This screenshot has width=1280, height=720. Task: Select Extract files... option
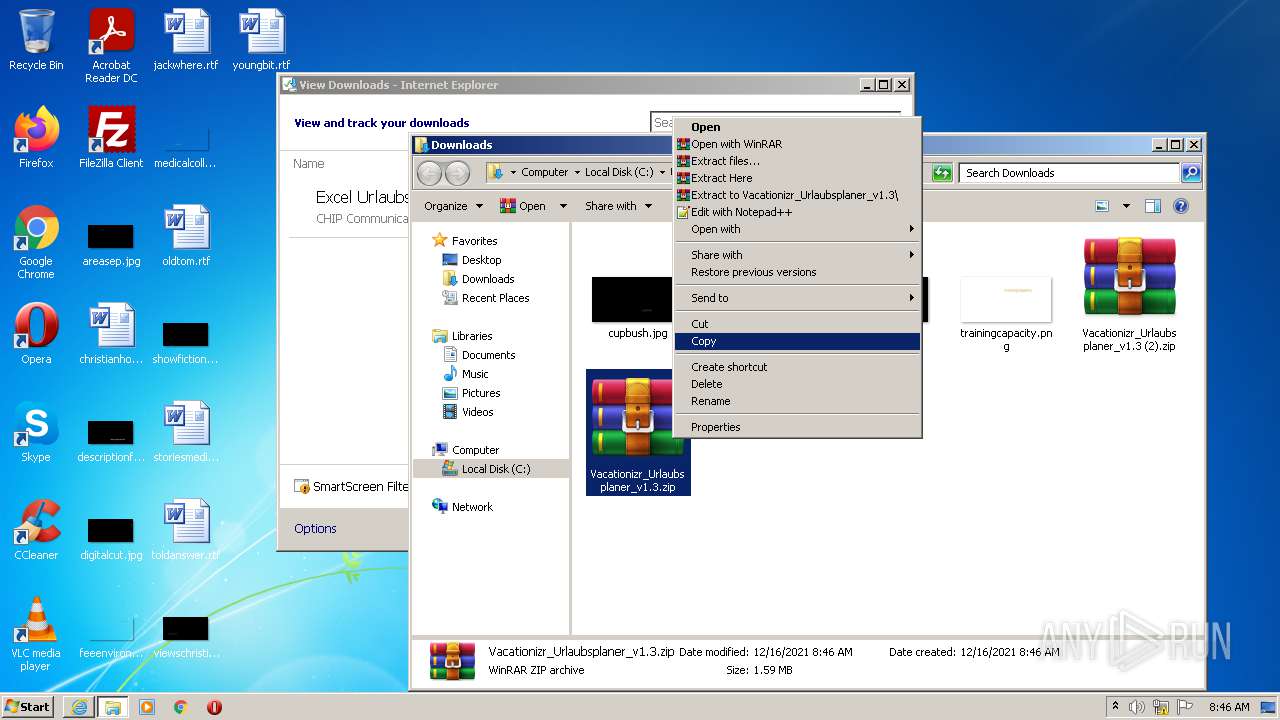(797, 161)
